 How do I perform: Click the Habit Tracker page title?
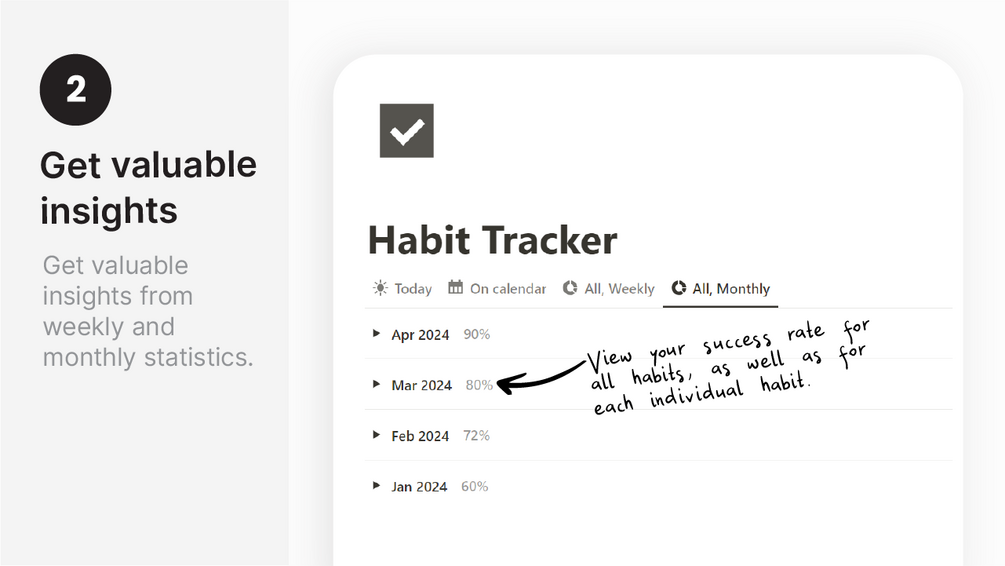pos(492,240)
